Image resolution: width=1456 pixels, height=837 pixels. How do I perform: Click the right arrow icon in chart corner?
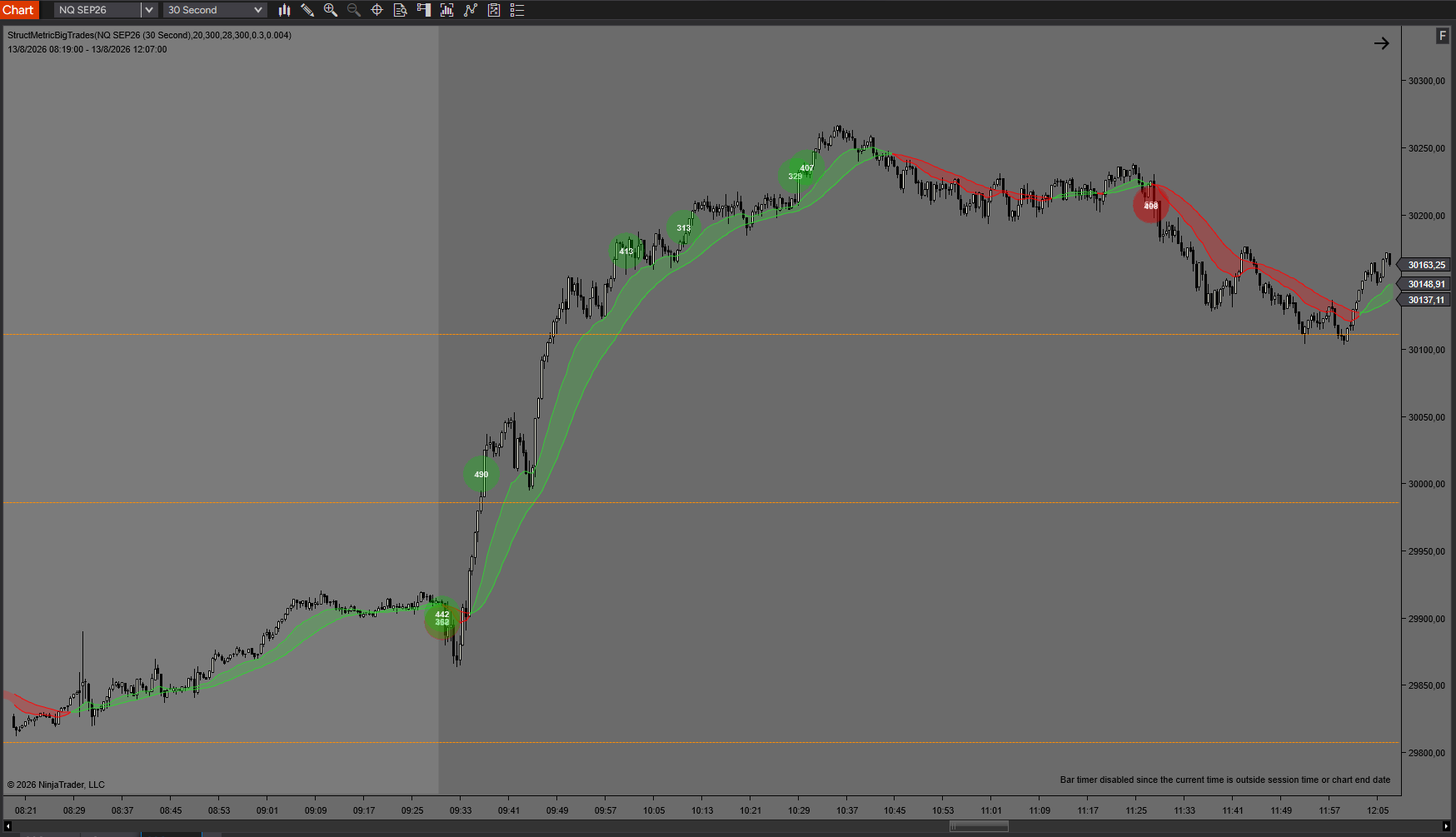pyautogui.click(x=1381, y=43)
